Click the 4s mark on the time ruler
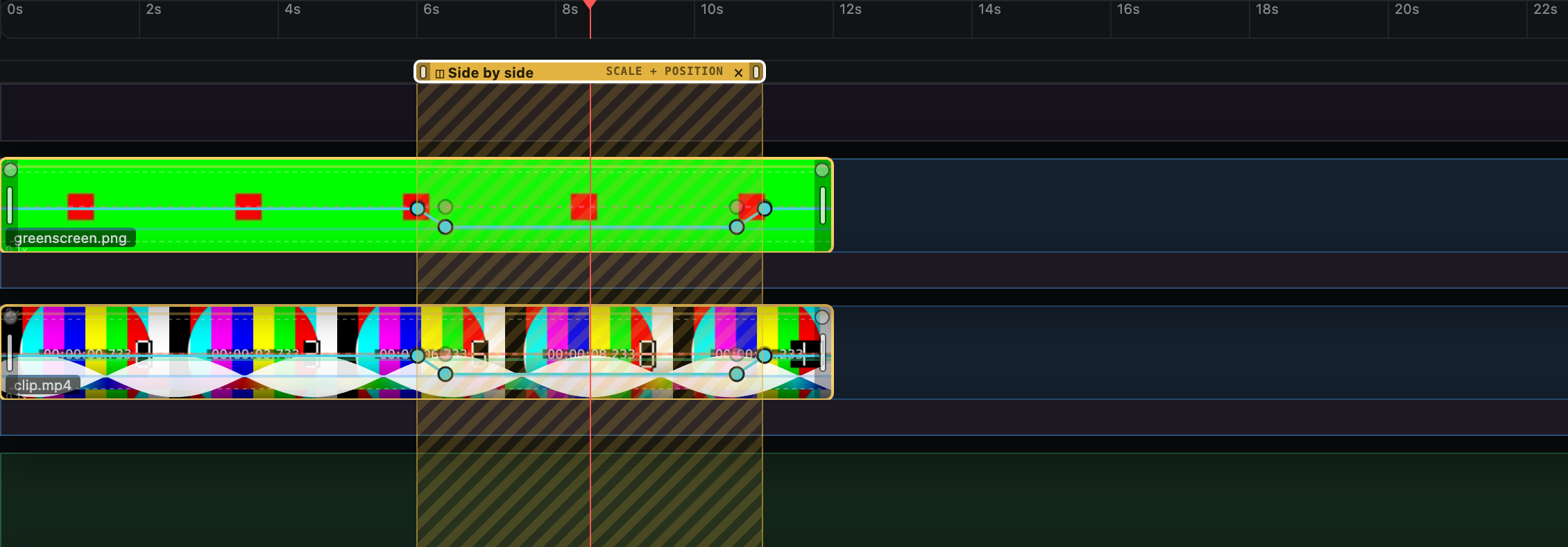 pyautogui.click(x=292, y=9)
